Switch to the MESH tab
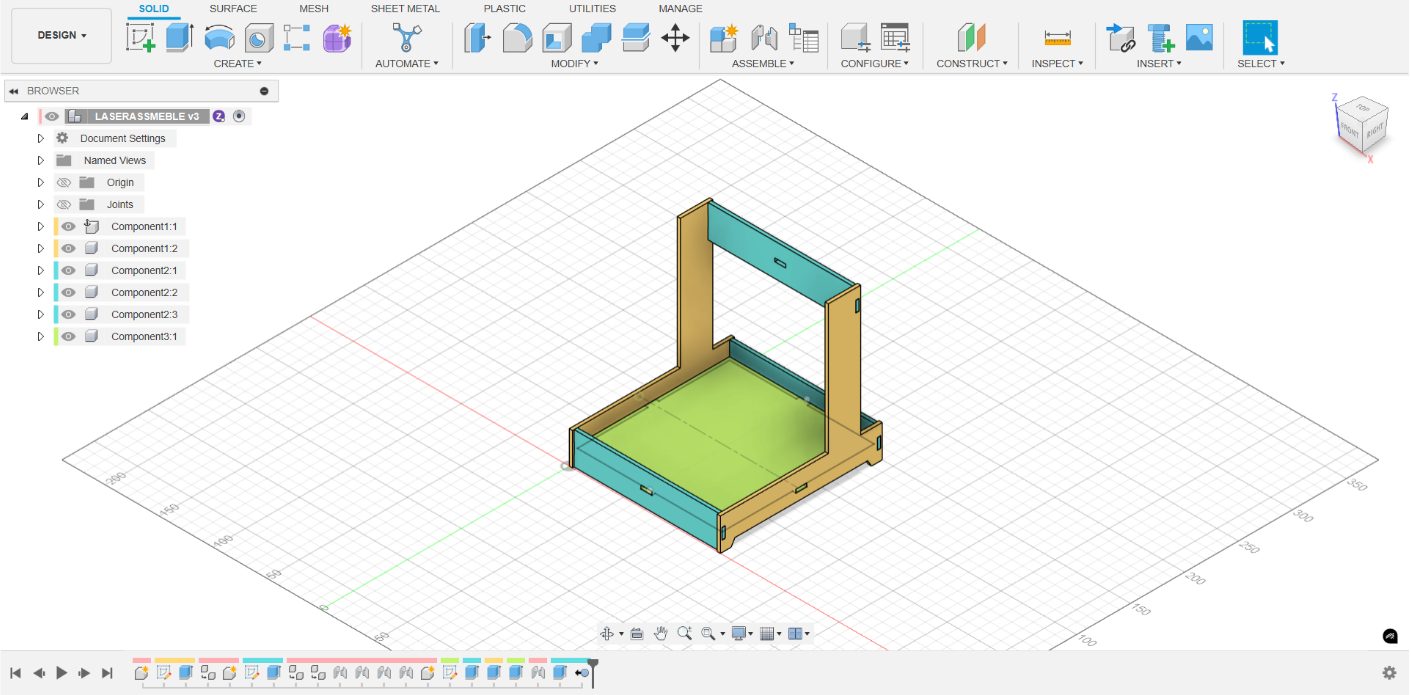Viewport: 1411px width, 695px height. coord(314,9)
